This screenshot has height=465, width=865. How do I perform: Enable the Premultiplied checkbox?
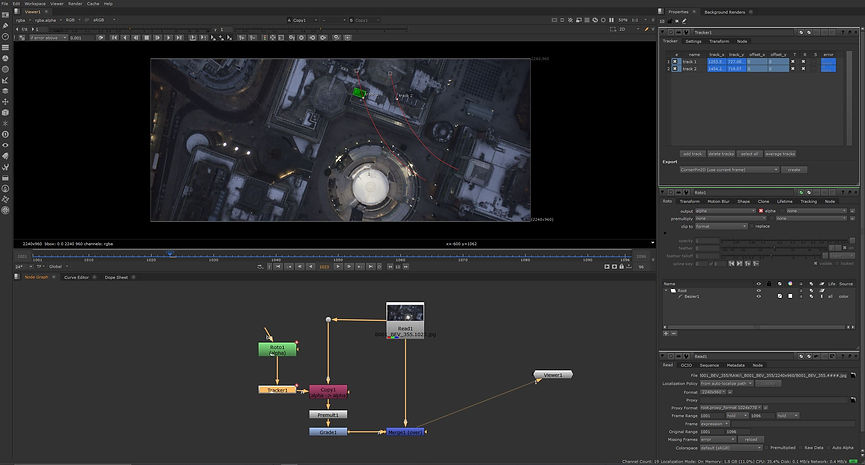click(766, 448)
